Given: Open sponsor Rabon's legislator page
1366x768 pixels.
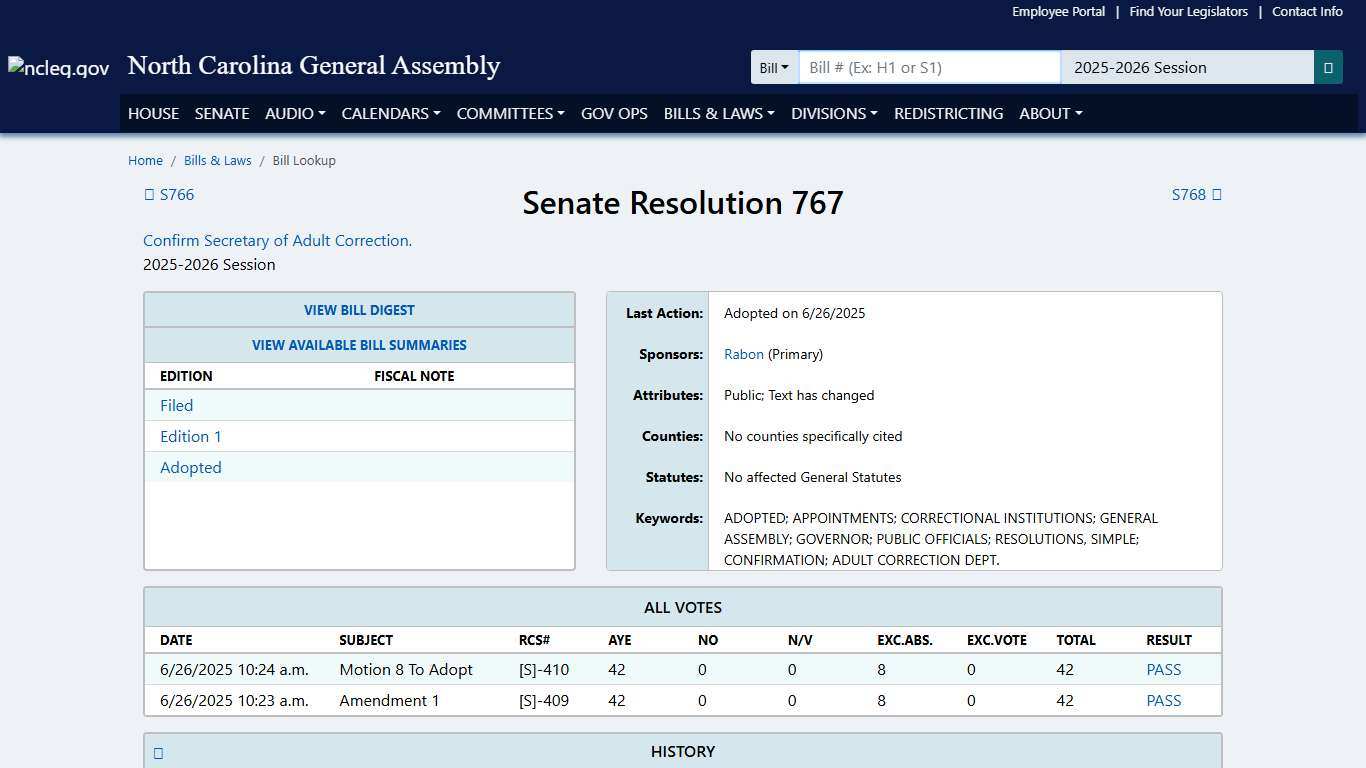Looking at the screenshot, I should [743, 353].
